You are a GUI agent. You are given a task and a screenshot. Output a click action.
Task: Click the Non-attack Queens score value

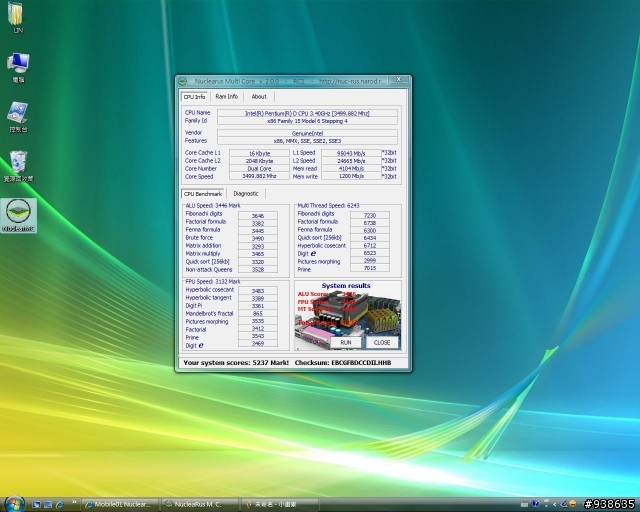coord(258,269)
